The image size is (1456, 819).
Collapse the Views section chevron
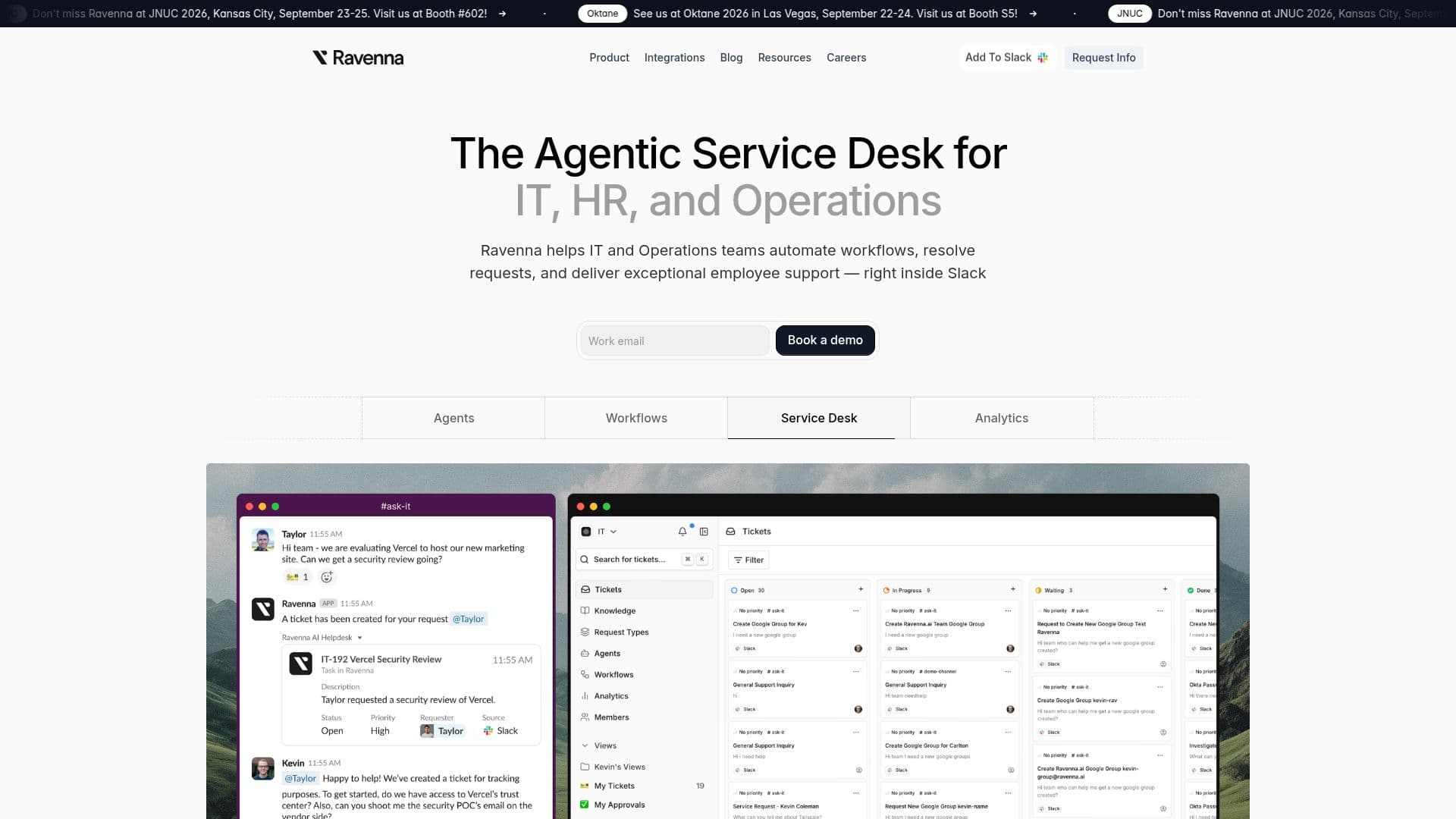coord(585,745)
